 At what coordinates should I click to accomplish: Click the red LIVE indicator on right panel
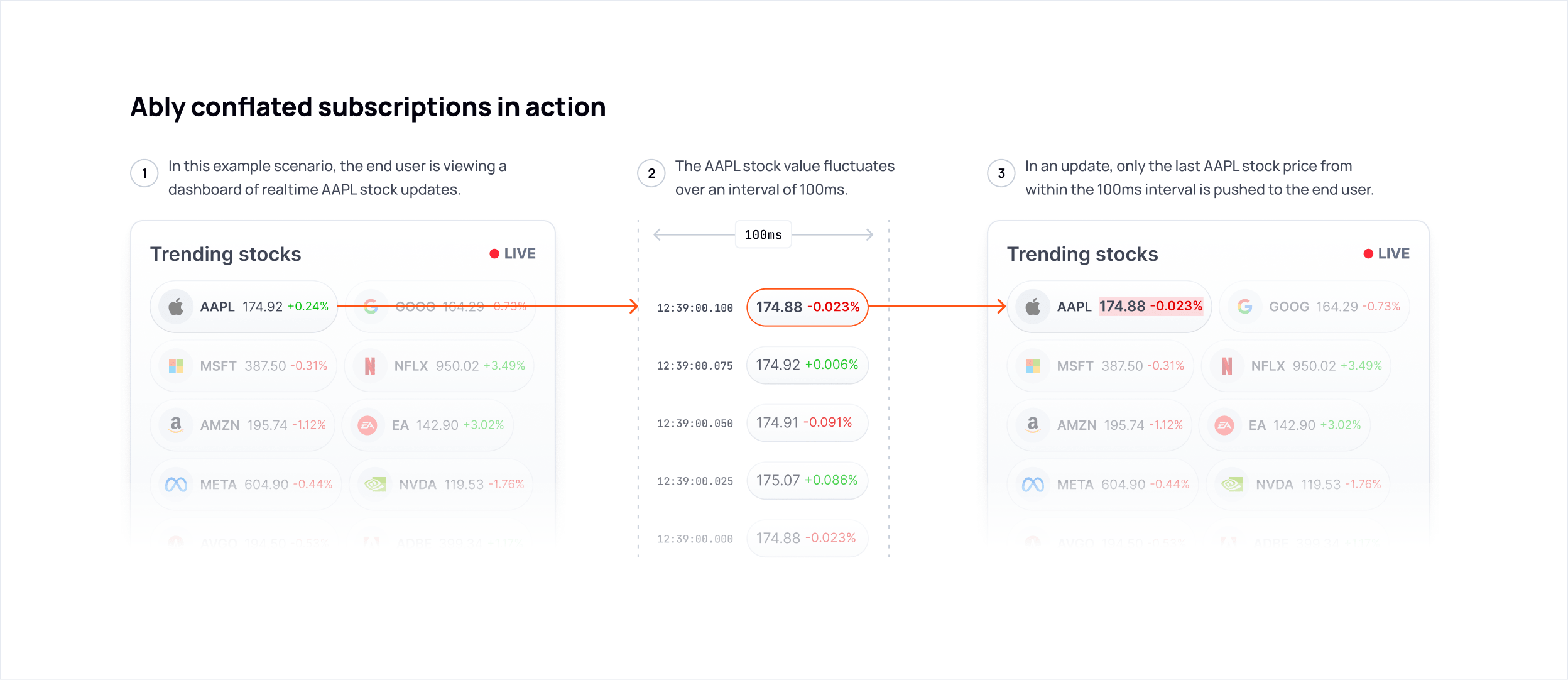1386,253
